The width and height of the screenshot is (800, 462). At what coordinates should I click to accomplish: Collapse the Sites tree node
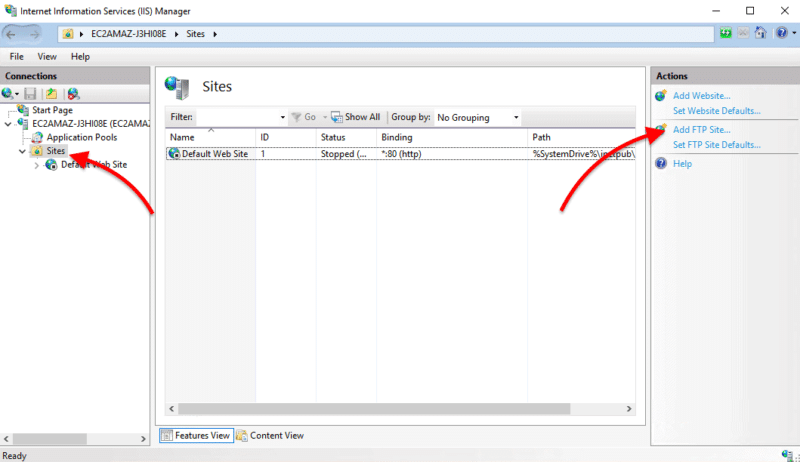tap(22, 151)
